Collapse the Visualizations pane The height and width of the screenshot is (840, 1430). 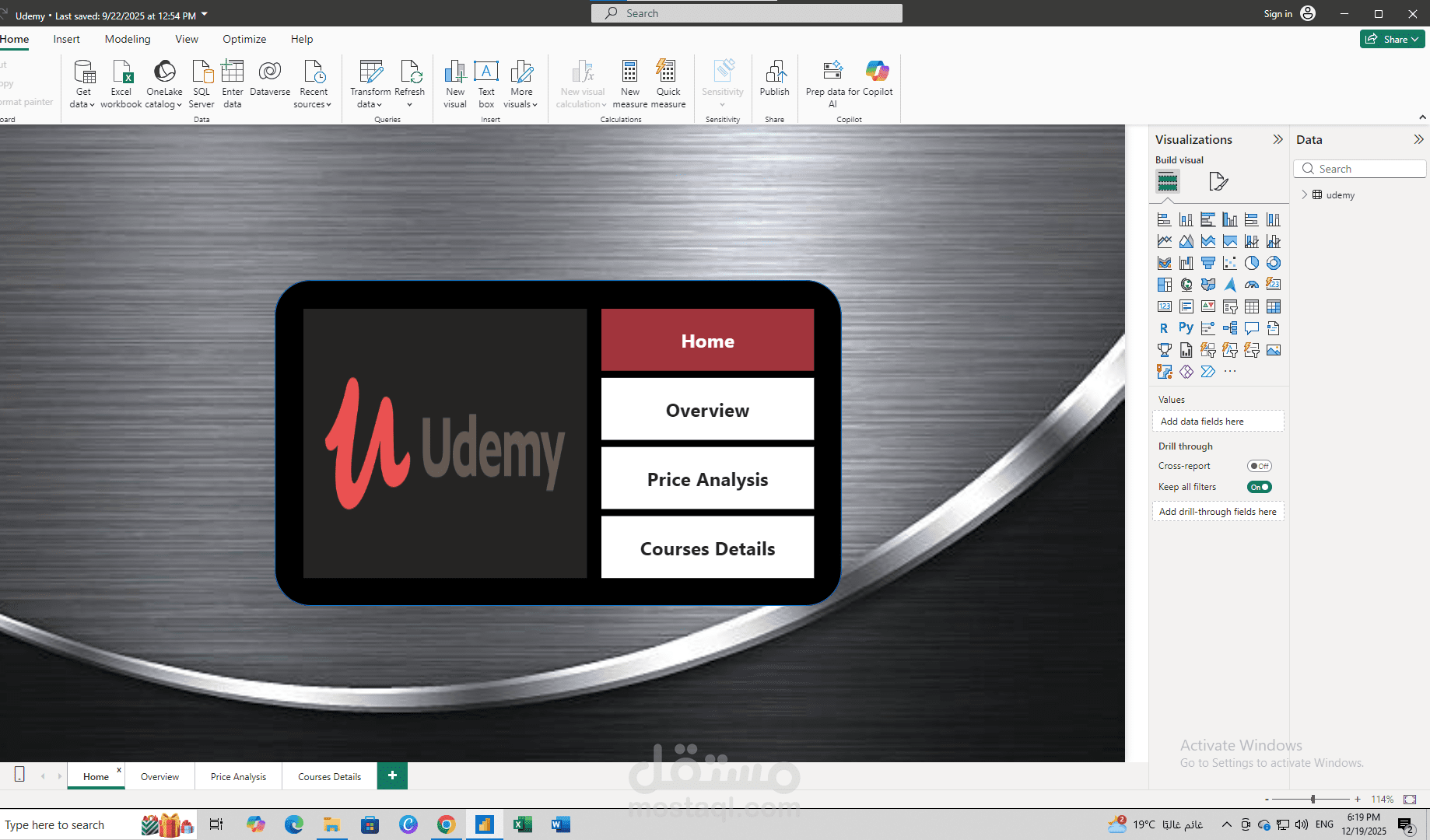[1278, 139]
